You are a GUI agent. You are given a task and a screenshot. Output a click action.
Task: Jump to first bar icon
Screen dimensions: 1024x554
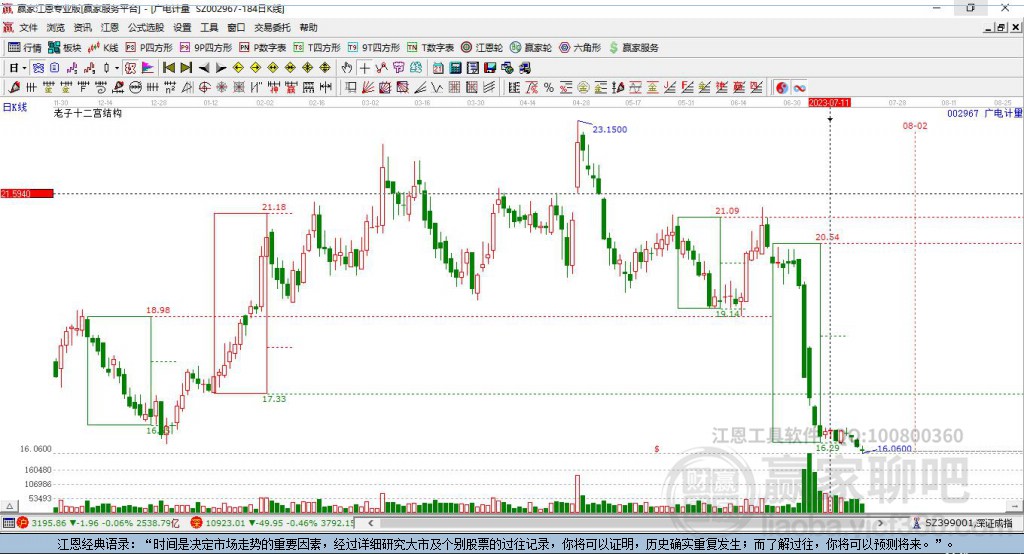168,68
